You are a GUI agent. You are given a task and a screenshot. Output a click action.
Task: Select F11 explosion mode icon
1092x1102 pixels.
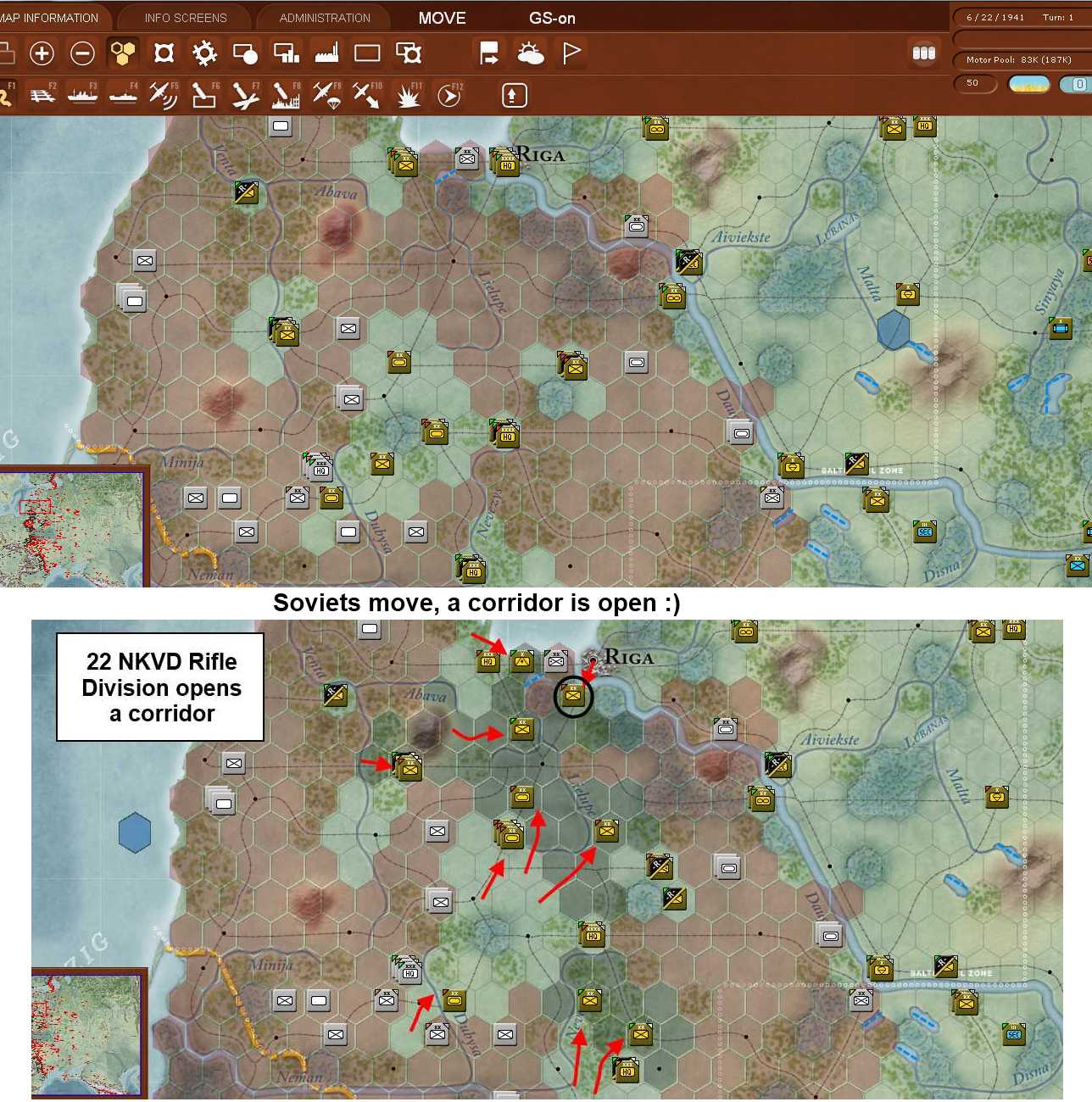(x=409, y=95)
